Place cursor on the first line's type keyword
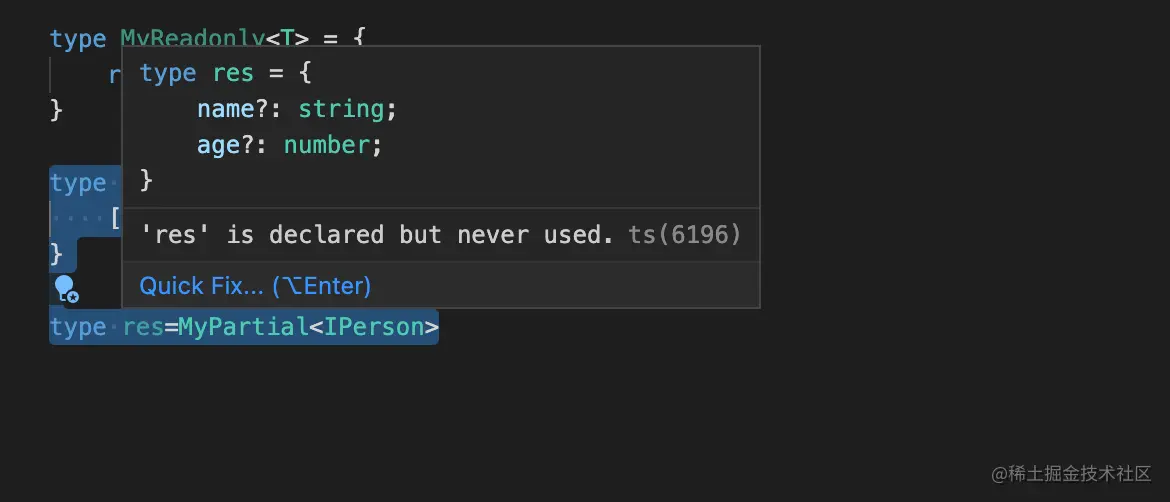Screen dimensions: 1170x502 pyautogui.click(x=78, y=39)
